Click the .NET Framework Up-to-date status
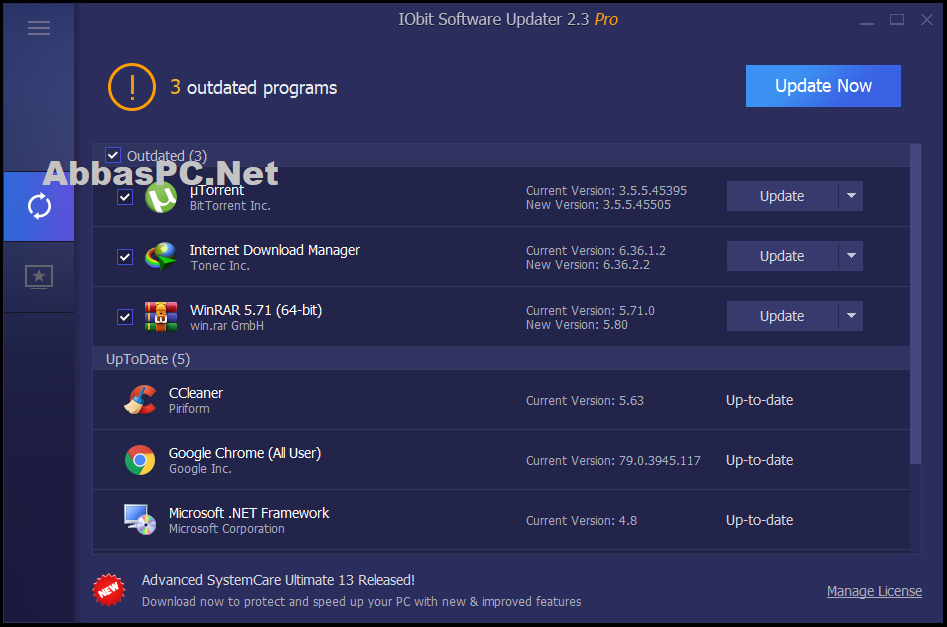Screen dimensions: 947x627 (759, 519)
